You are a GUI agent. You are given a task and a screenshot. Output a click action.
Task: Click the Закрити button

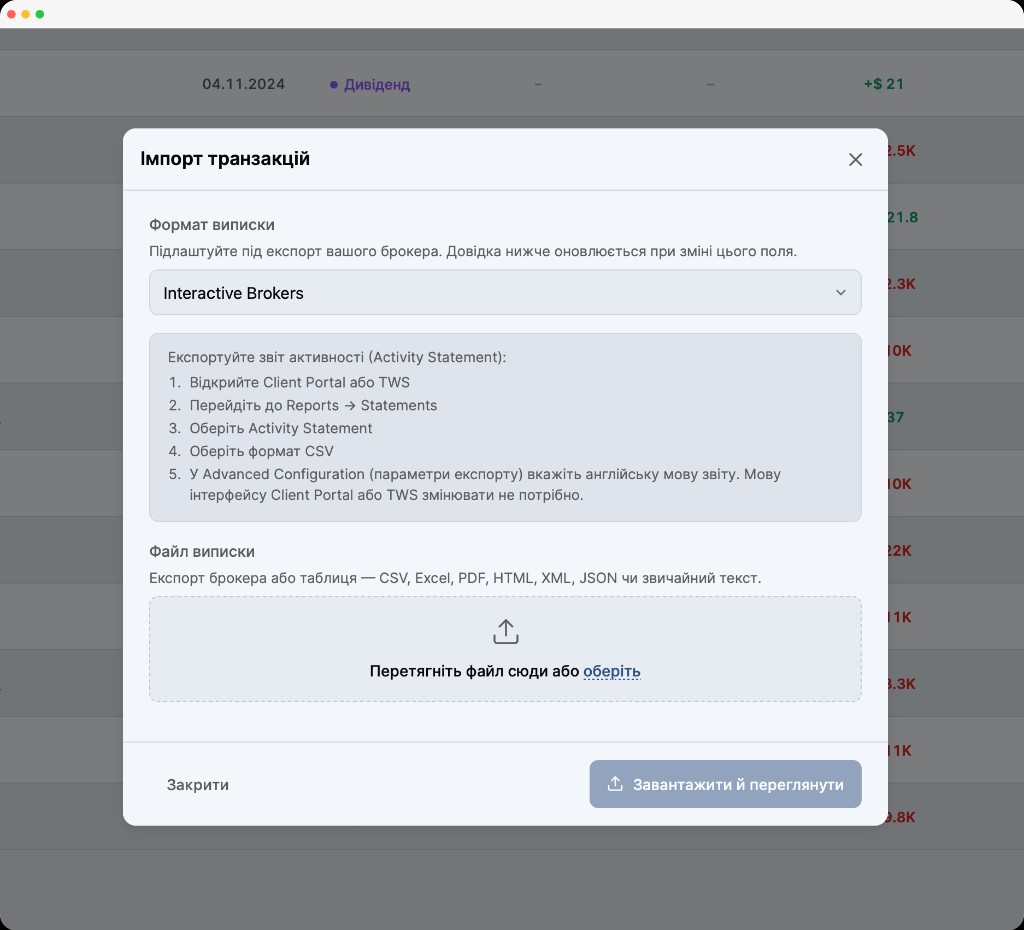tap(197, 784)
